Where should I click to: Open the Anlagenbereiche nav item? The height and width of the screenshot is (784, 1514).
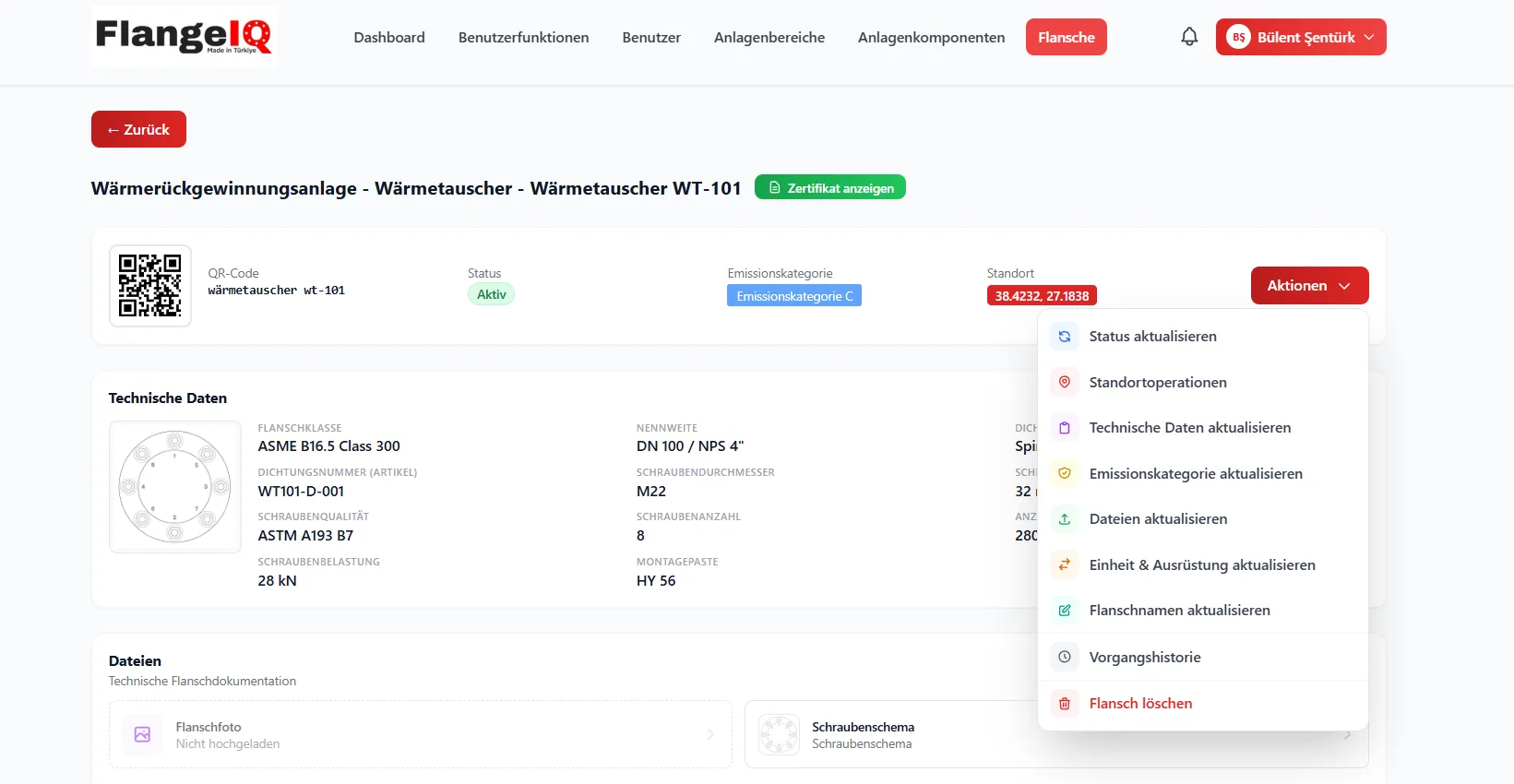[x=769, y=37]
